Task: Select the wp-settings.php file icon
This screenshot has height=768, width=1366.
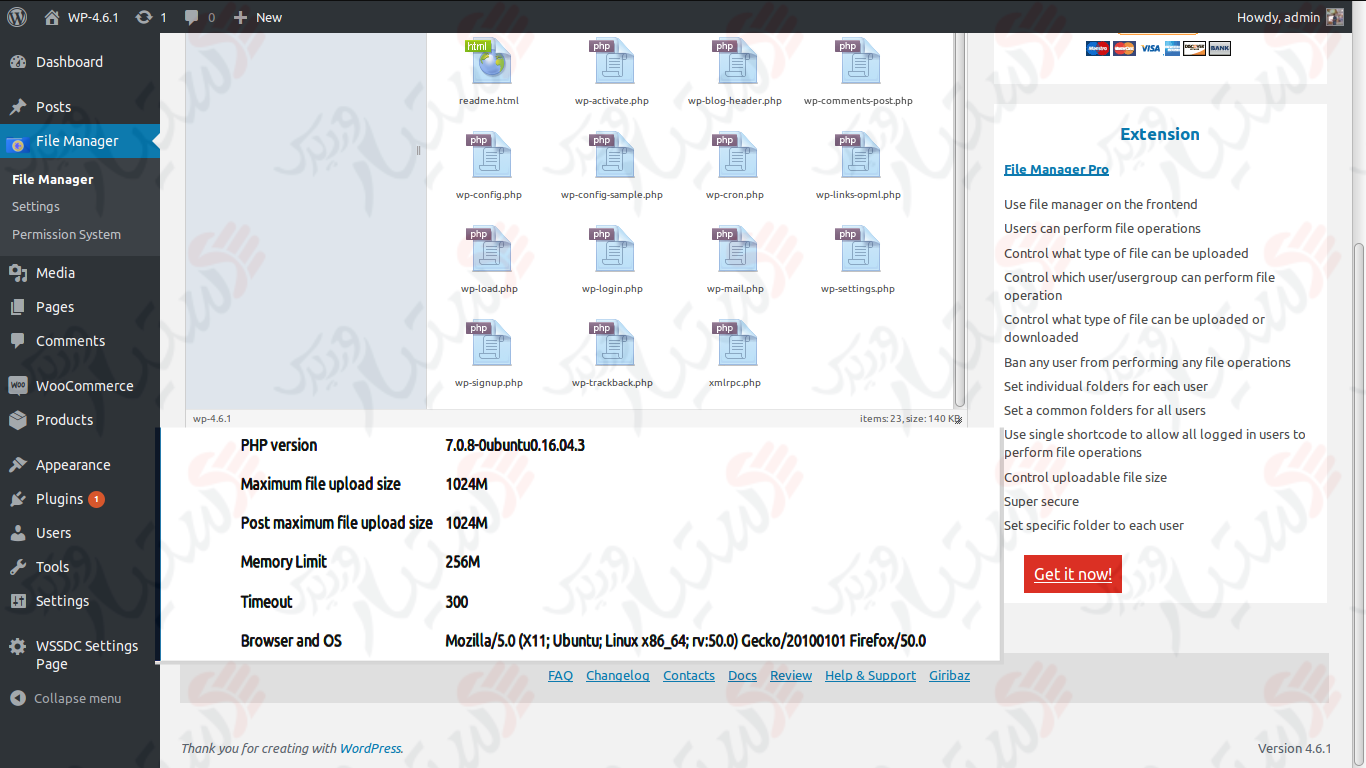Action: tap(858, 251)
